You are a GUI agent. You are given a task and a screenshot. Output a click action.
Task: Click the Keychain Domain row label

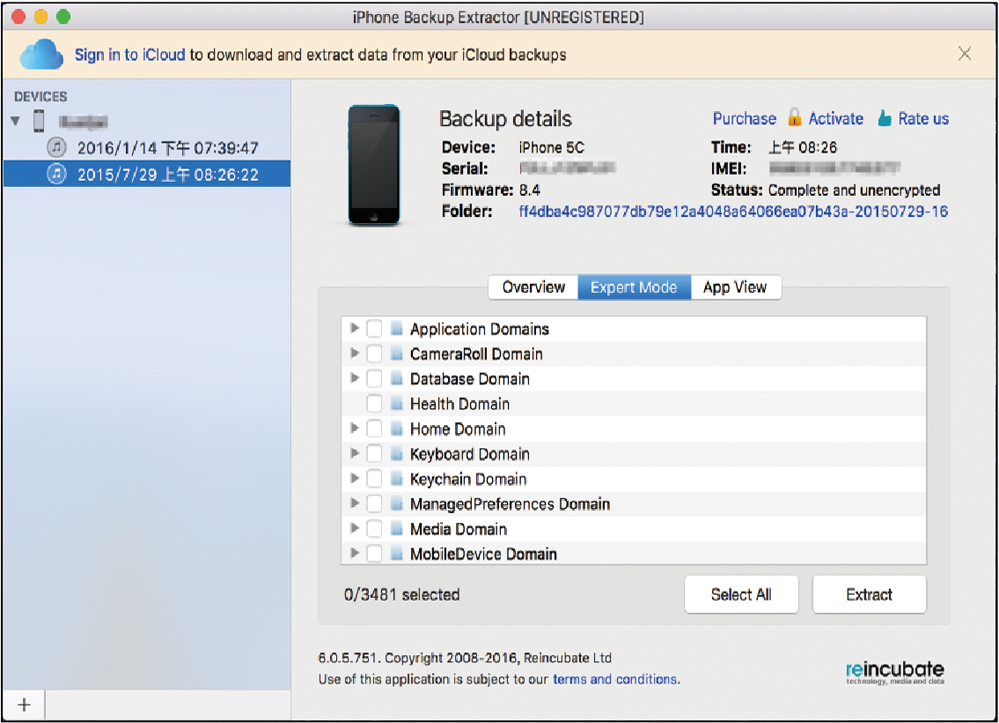click(x=468, y=479)
